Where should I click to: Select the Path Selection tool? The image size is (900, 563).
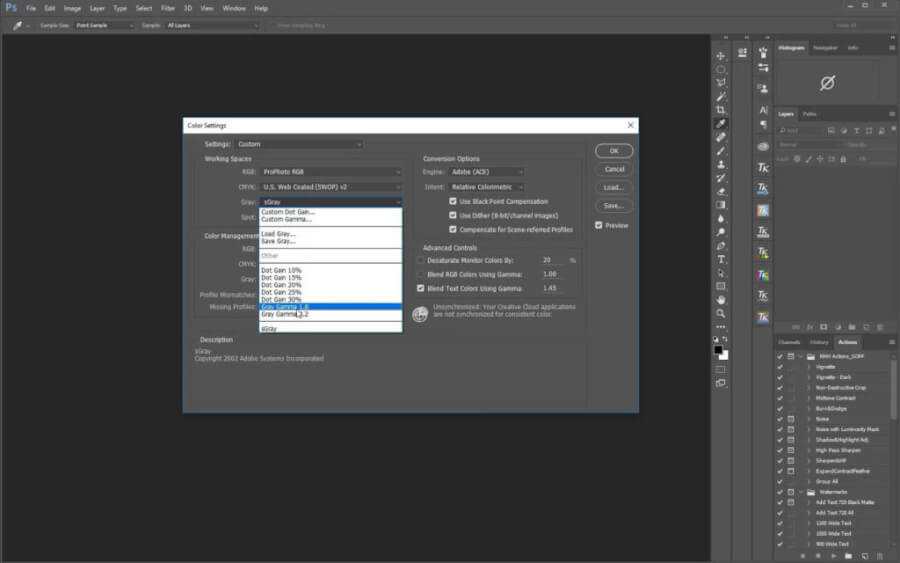[x=720, y=273]
